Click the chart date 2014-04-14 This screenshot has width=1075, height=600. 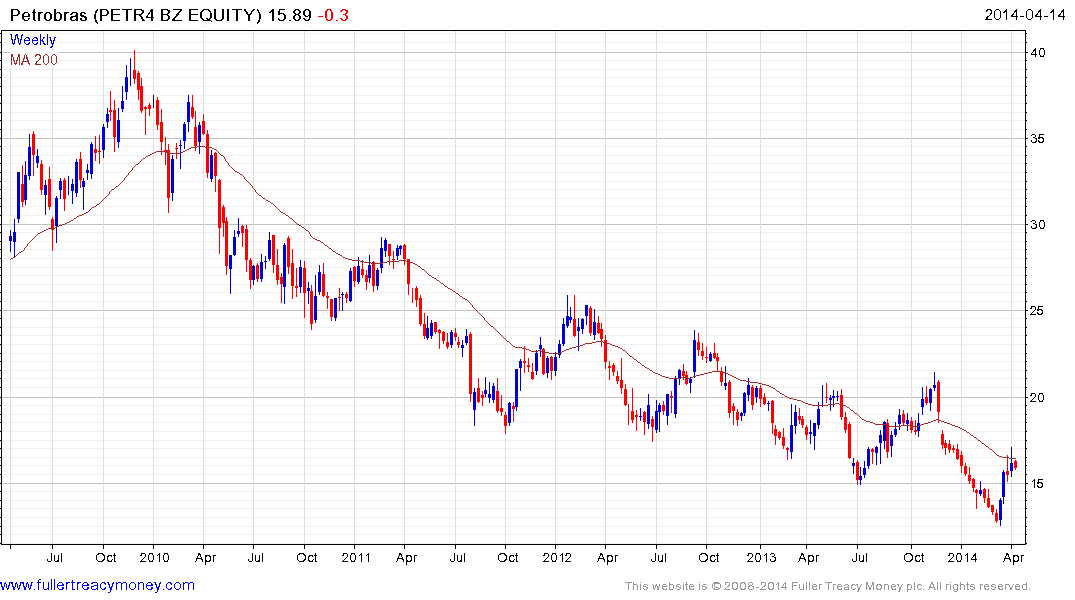click(x=1024, y=14)
